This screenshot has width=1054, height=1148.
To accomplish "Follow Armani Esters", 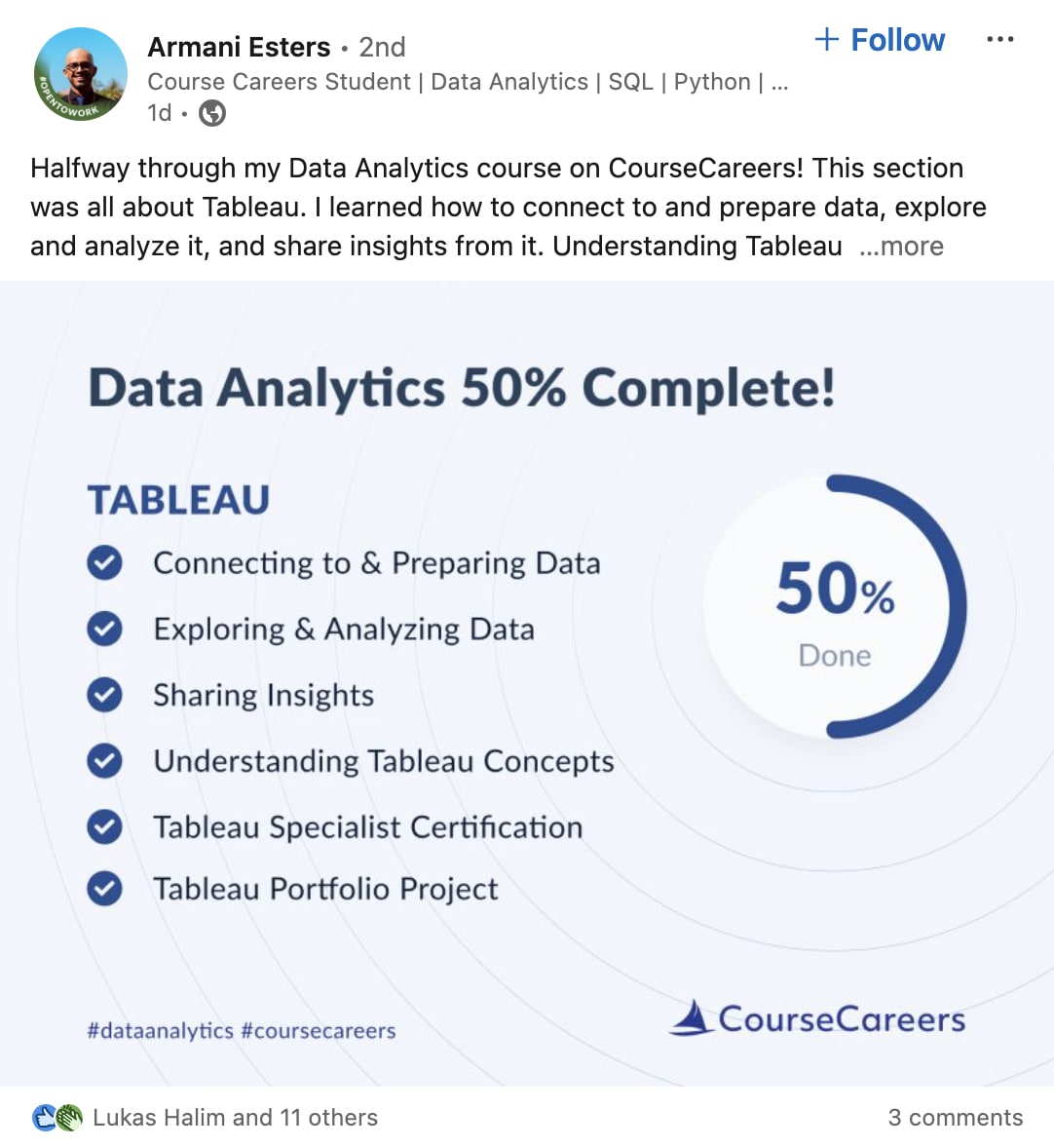I will click(x=880, y=40).
